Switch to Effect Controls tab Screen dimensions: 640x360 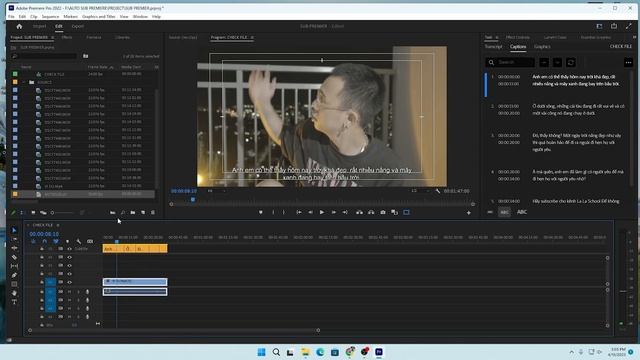tap(518, 38)
